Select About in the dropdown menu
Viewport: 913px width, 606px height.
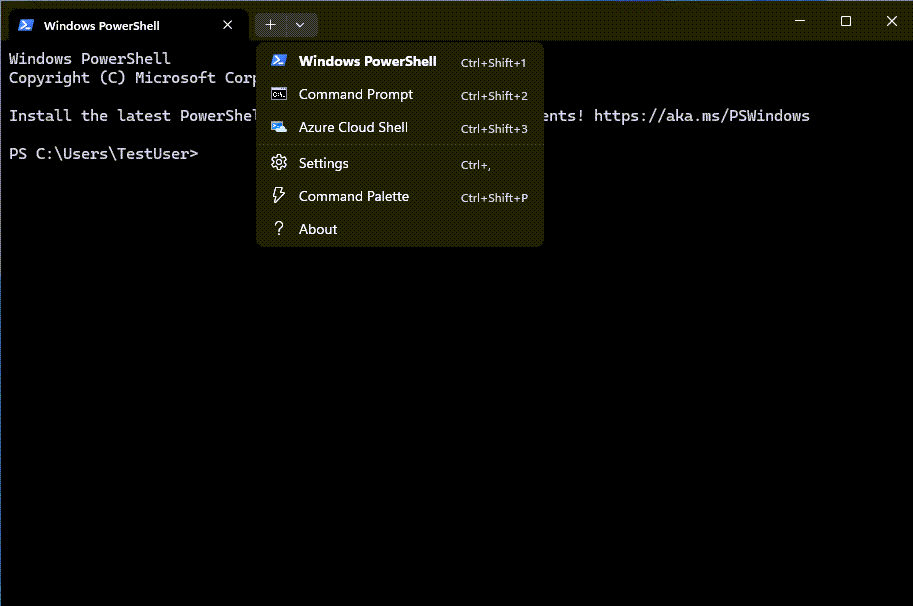point(400,229)
